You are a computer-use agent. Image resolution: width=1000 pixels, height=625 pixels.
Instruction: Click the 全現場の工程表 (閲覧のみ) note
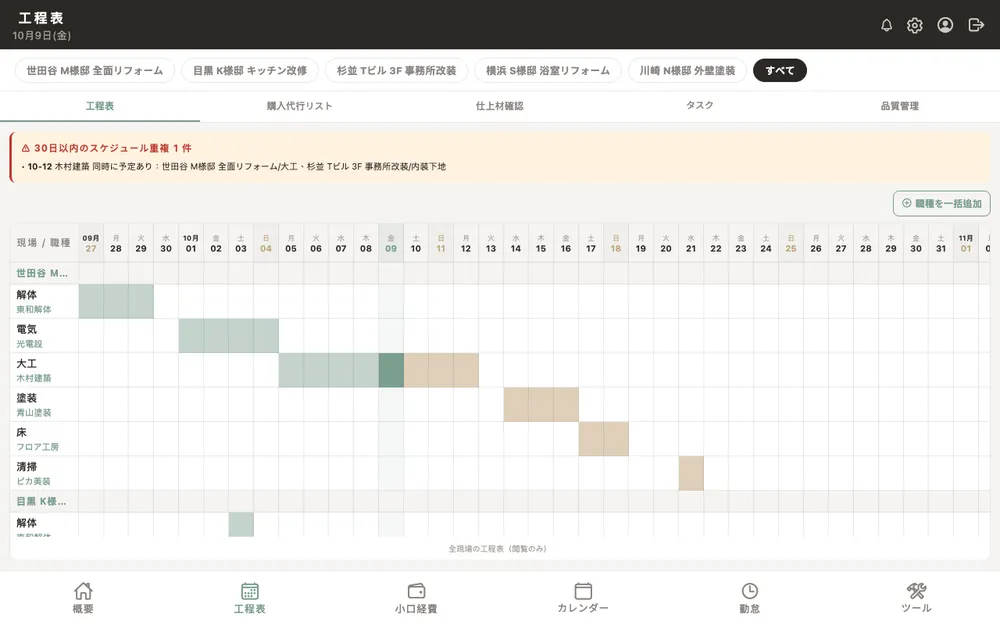[497, 548]
